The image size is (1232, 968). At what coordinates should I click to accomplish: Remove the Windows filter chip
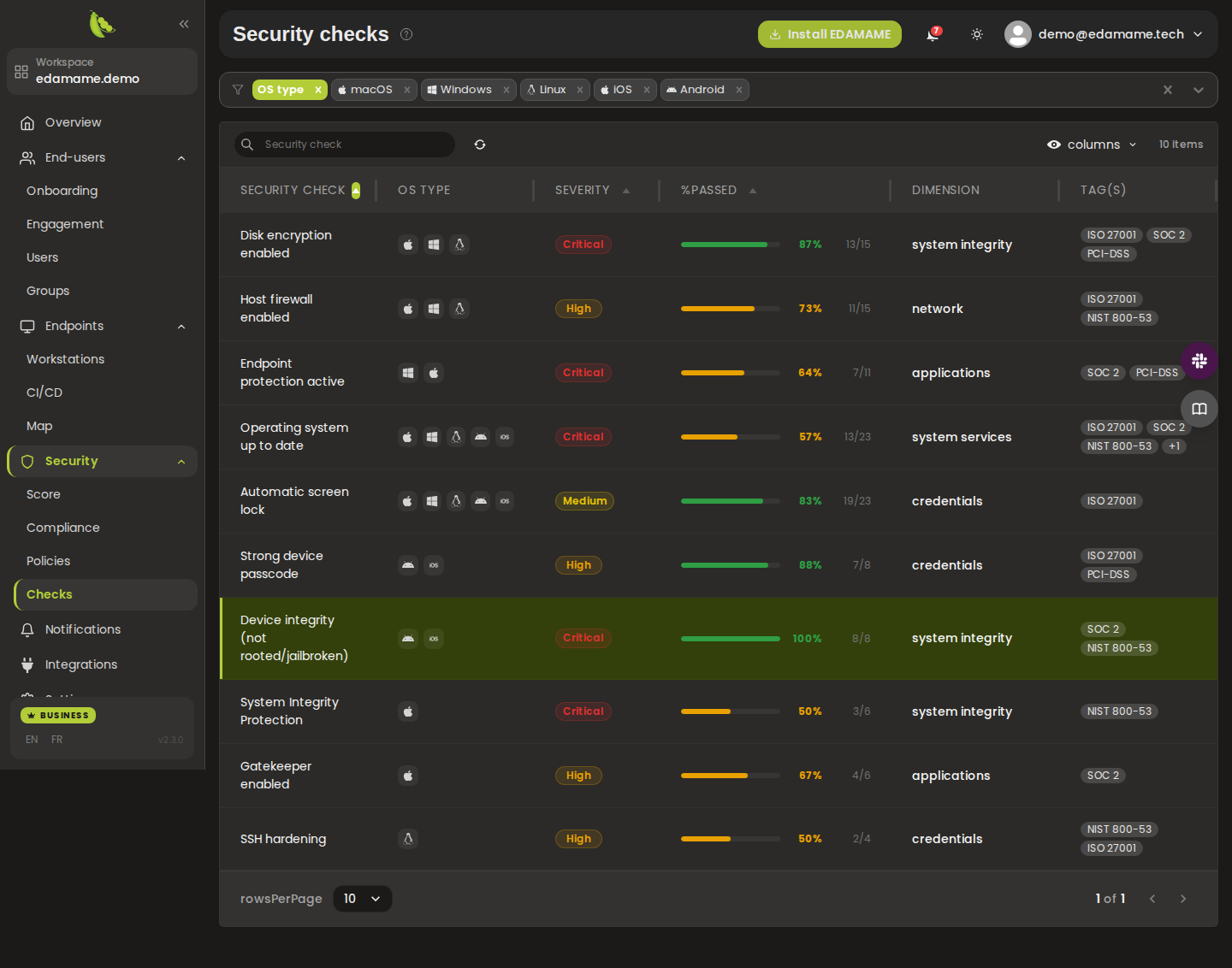click(x=506, y=90)
